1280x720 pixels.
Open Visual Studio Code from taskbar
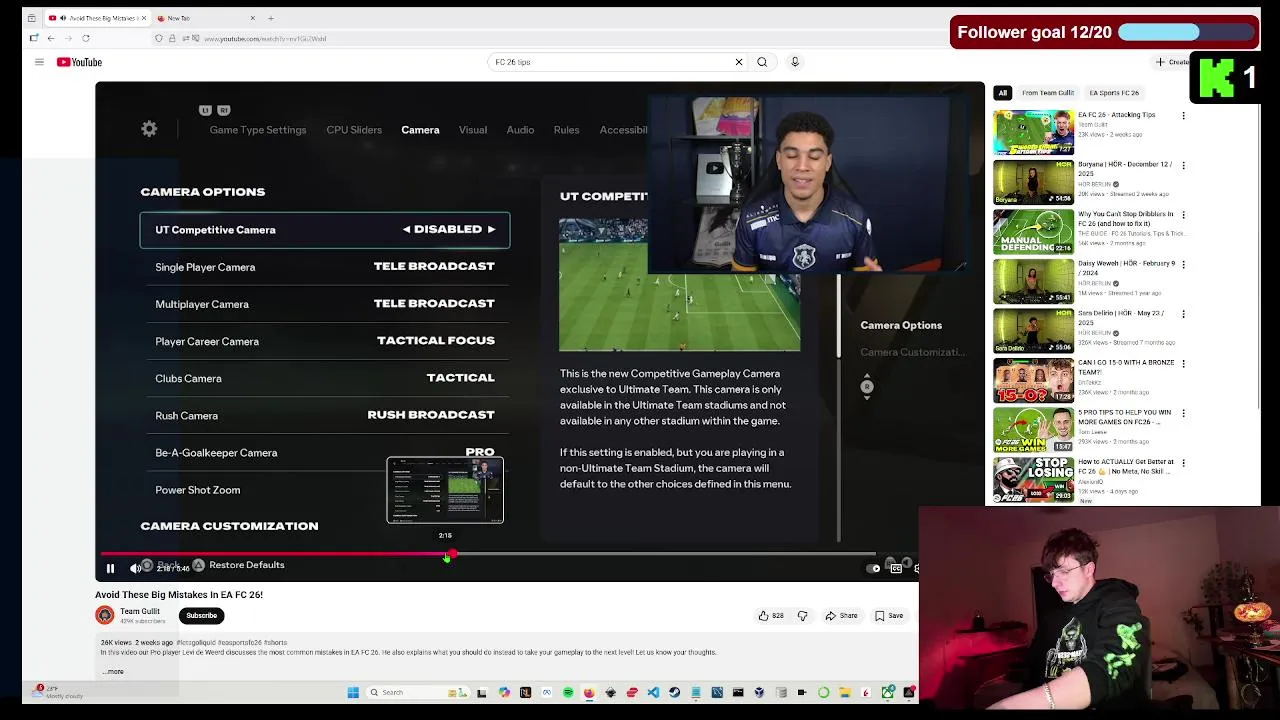coord(653,692)
